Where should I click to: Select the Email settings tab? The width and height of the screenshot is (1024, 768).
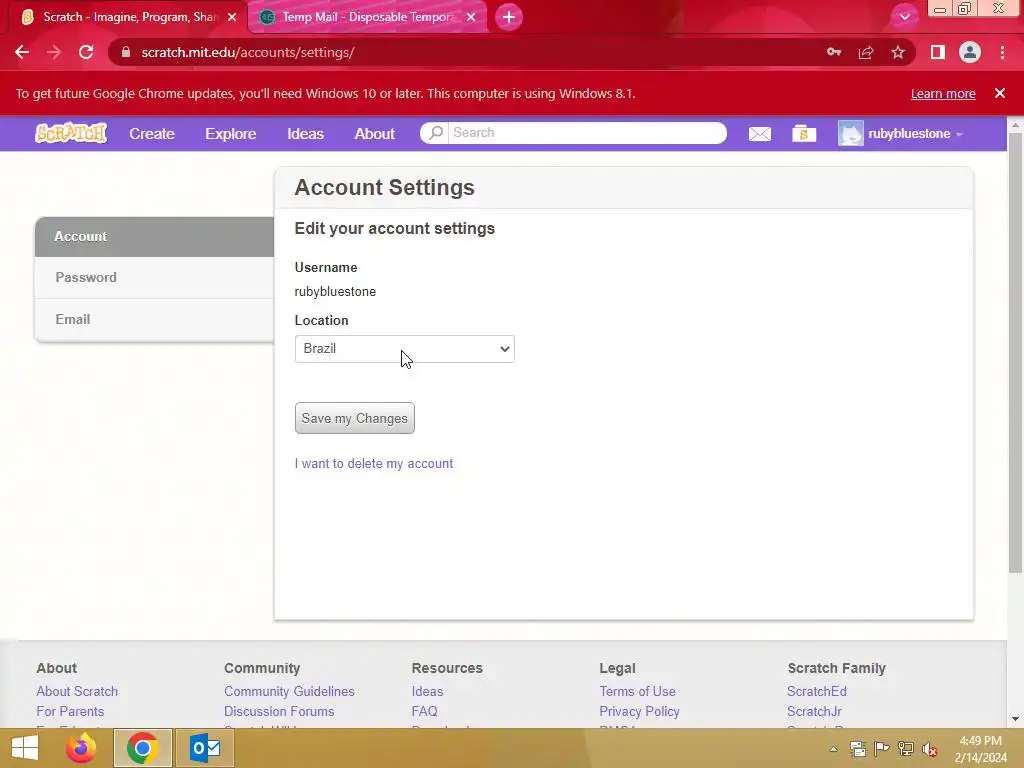coord(154,319)
